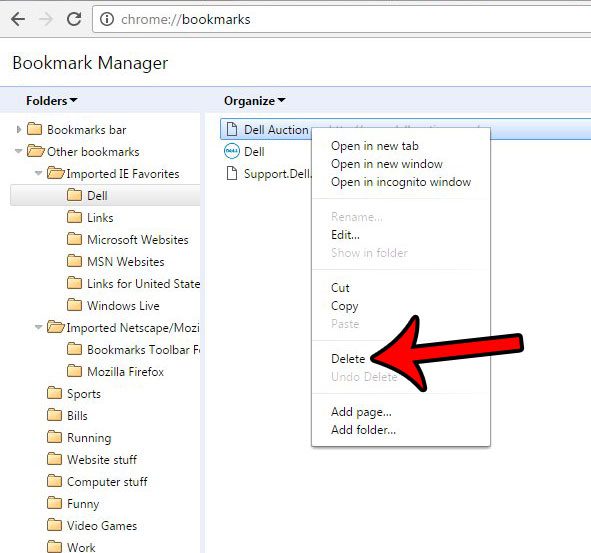Click the Imported IE Favorites folder icon
The width and height of the screenshot is (591, 553).
(x=56, y=173)
